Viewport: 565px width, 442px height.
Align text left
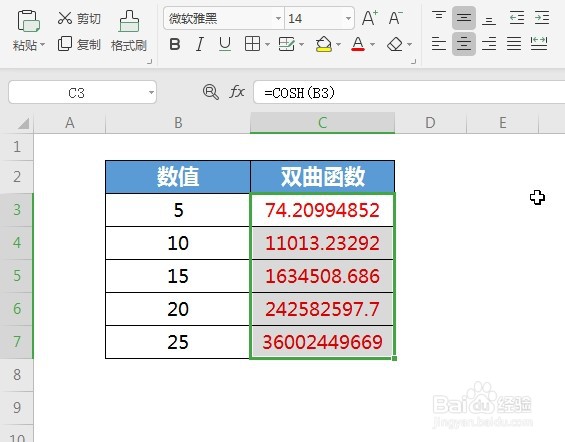439,44
